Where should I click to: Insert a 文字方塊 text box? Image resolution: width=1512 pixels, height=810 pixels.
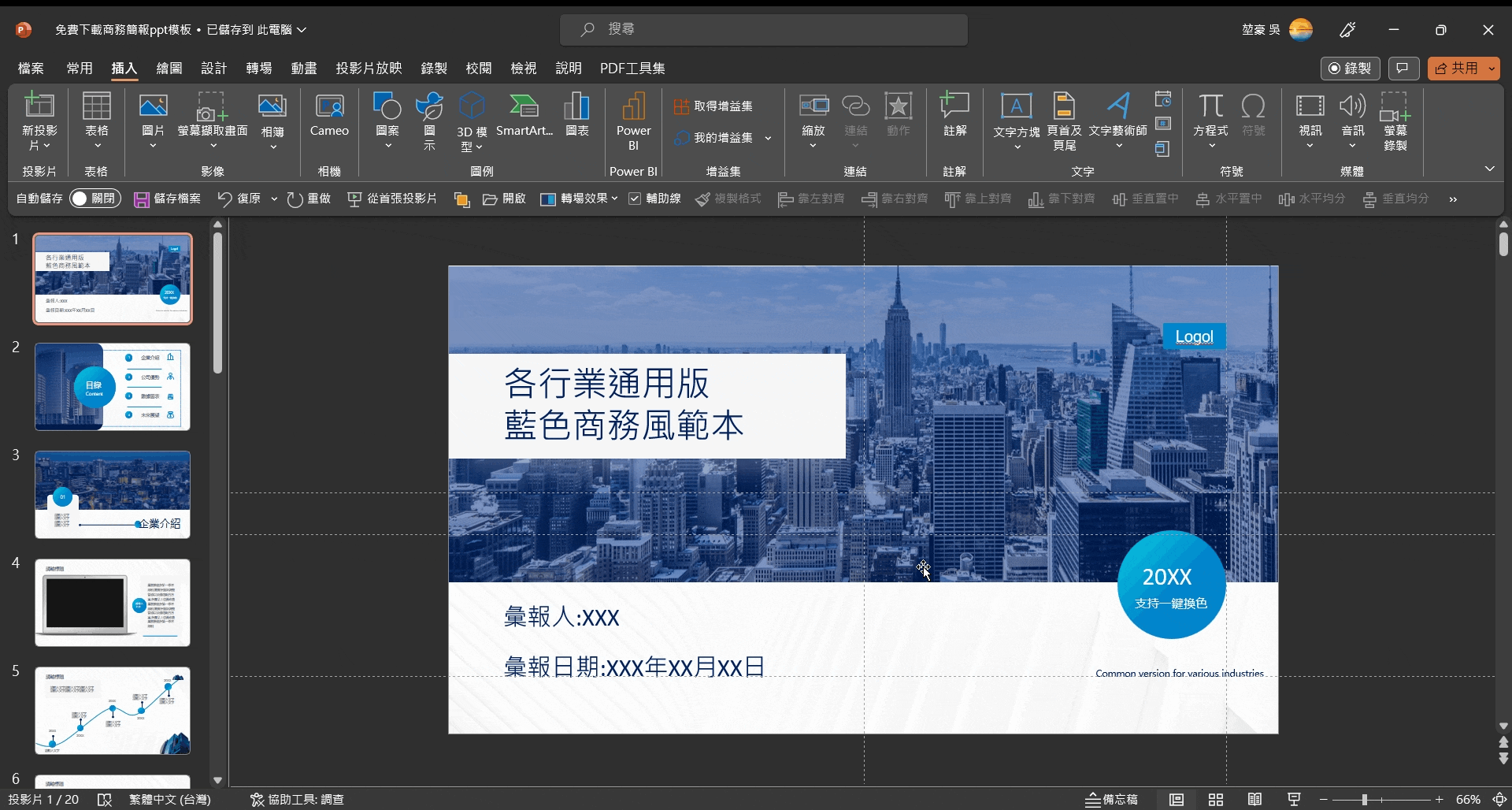(1017, 121)
